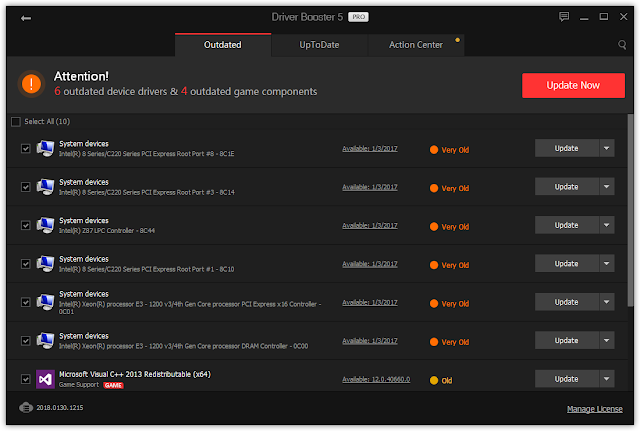Click the vertical scrollbar in driver list

coord(631,210)
